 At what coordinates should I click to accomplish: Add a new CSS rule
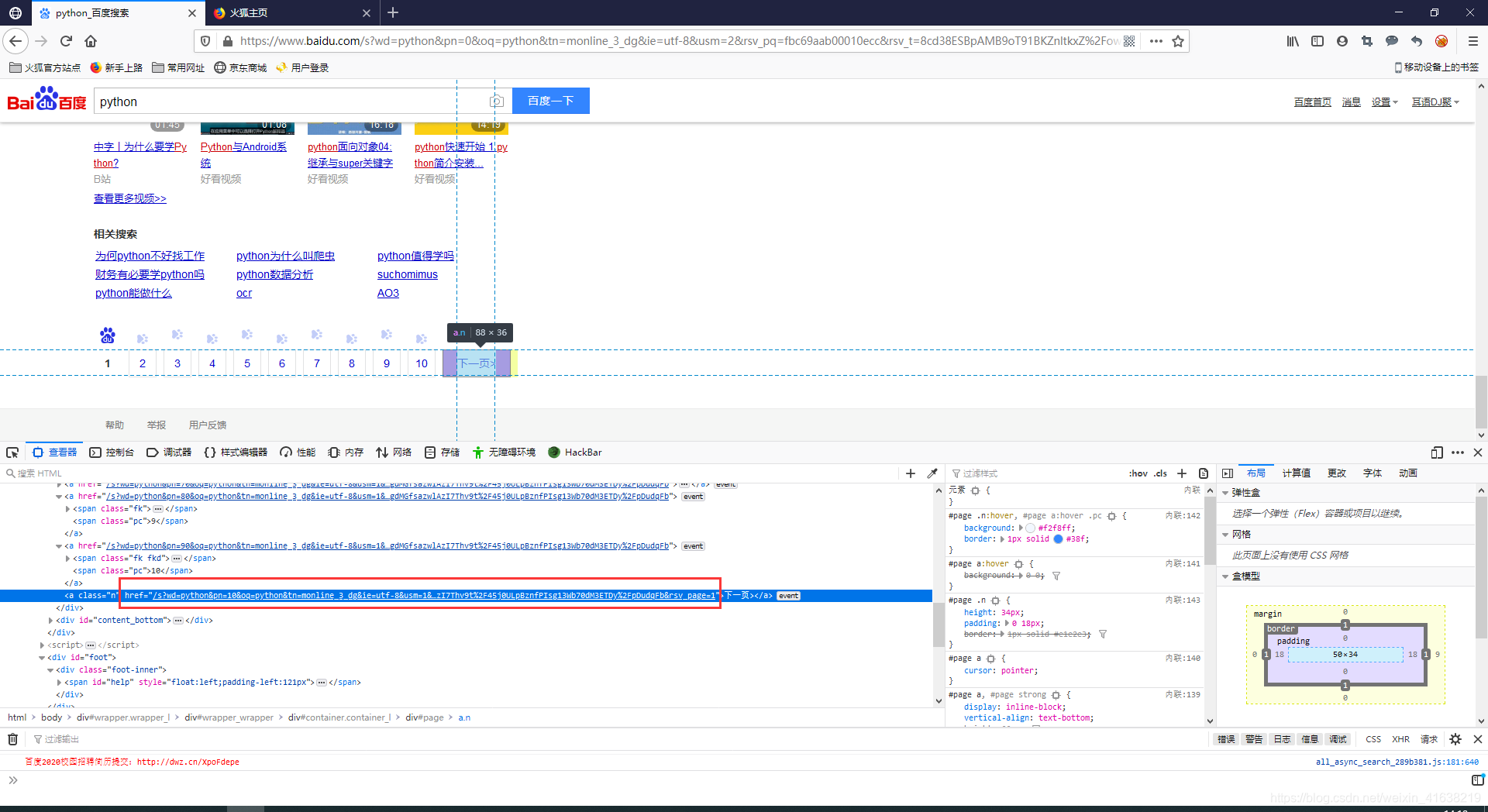coord(1182,473)
